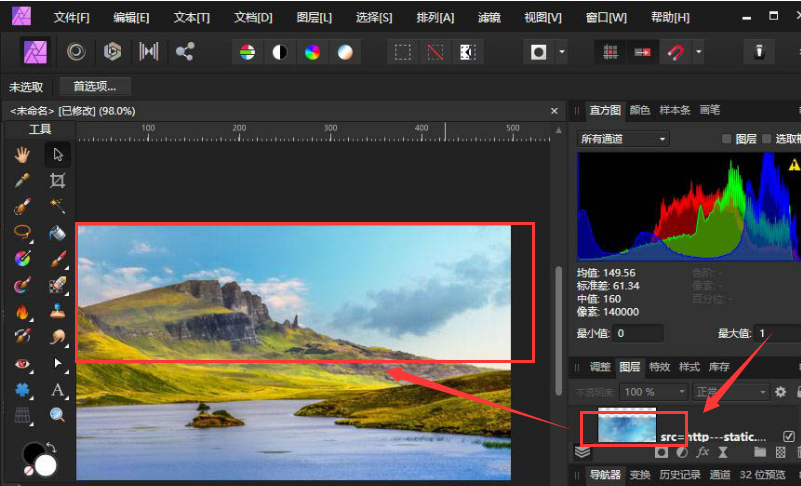Select the Undo Brush tool
801x486 pixels.
(22, 337)
